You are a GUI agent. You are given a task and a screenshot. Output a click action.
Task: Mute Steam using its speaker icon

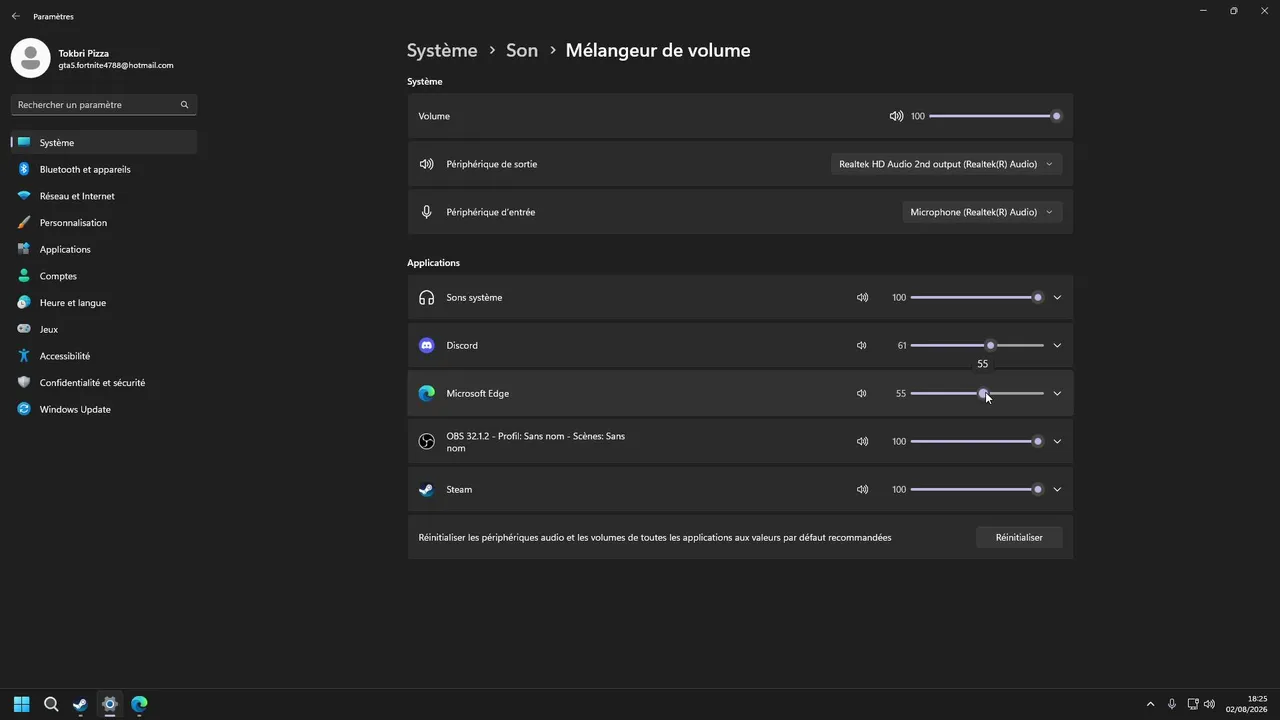pyautogui.click(x=862, y=489)
